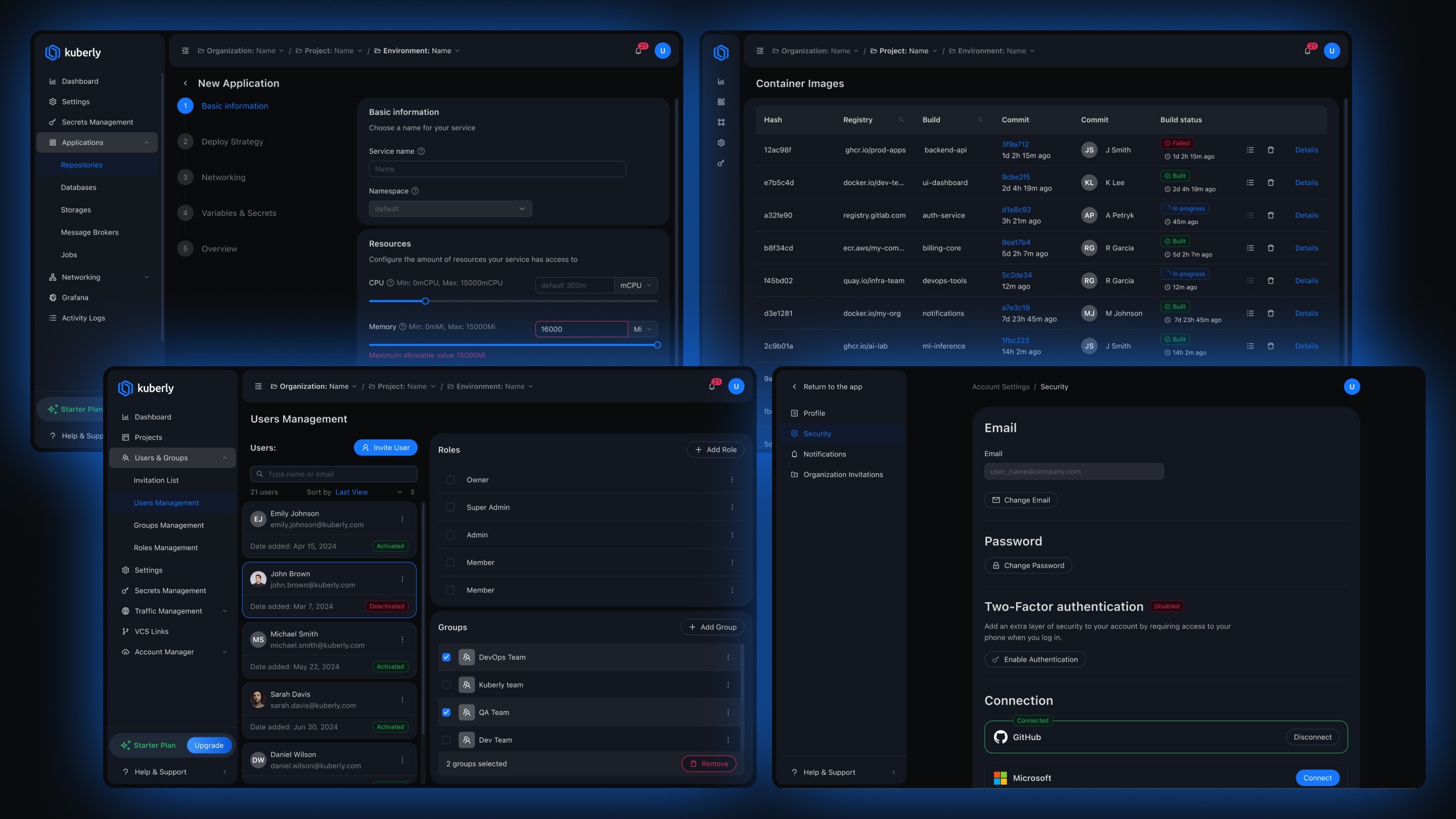Image resolution: width=1456 pixels, height=819 pixels.
Task: Uncheck the DevOps Team group checkbox
Action: point(446,657)
